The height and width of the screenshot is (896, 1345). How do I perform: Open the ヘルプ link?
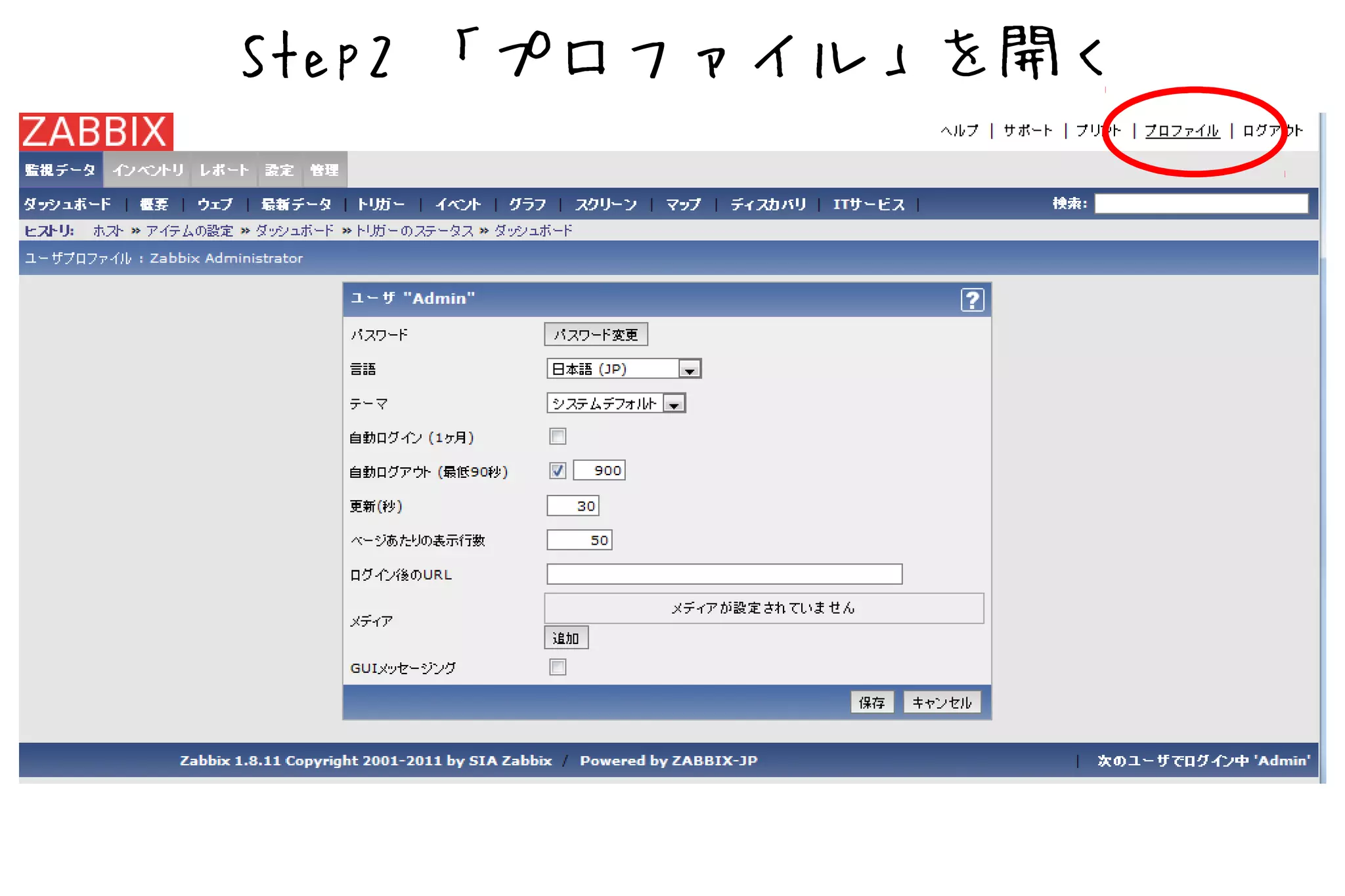pos(959,131)
